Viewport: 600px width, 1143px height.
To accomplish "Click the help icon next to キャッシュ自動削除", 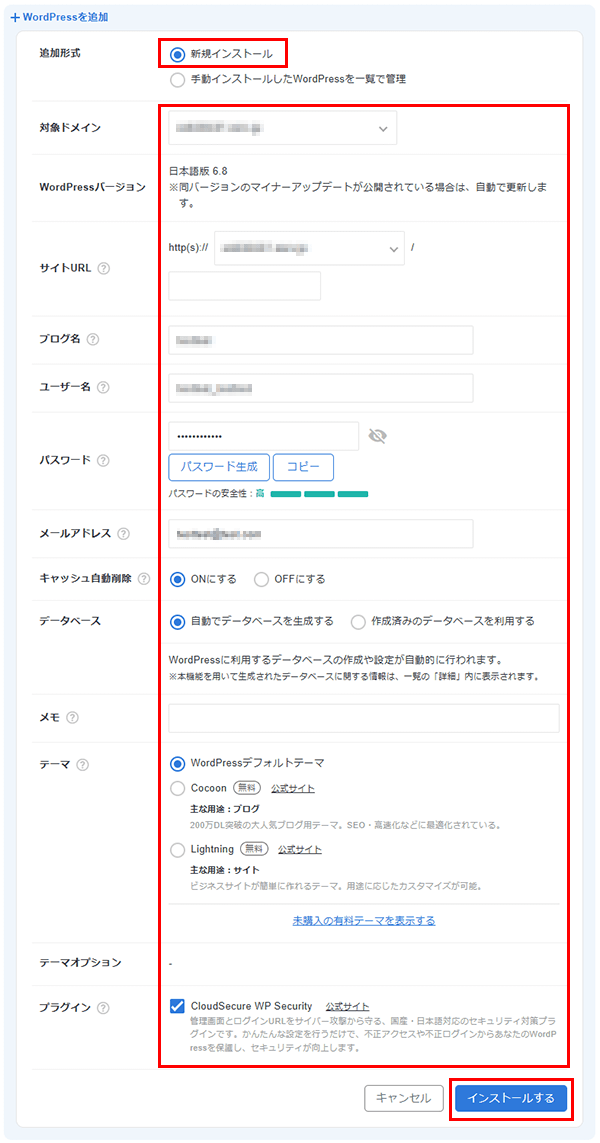I will coord(144,579).
